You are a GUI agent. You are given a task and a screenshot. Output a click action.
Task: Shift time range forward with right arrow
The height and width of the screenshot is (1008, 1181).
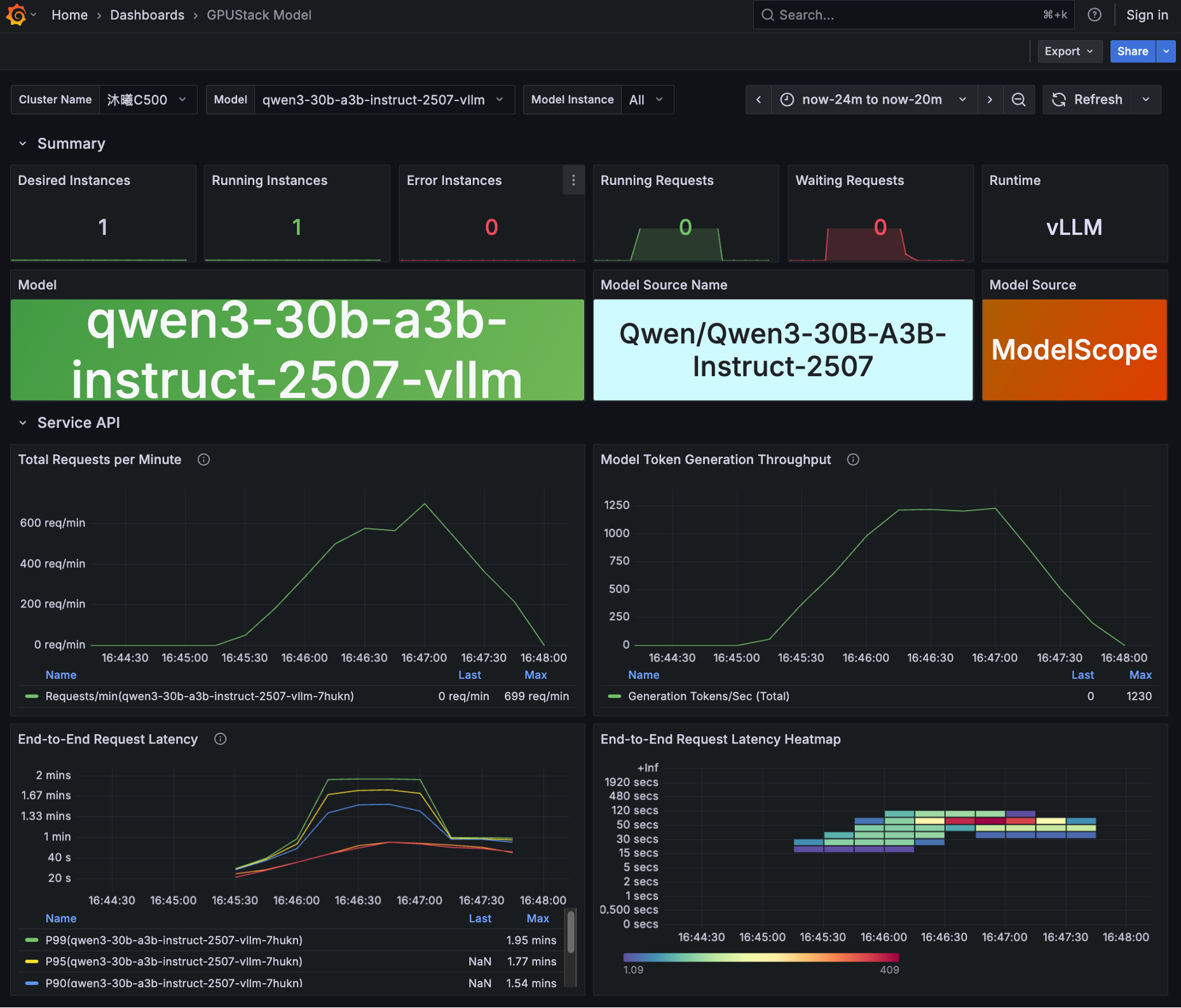click(990, 100)
